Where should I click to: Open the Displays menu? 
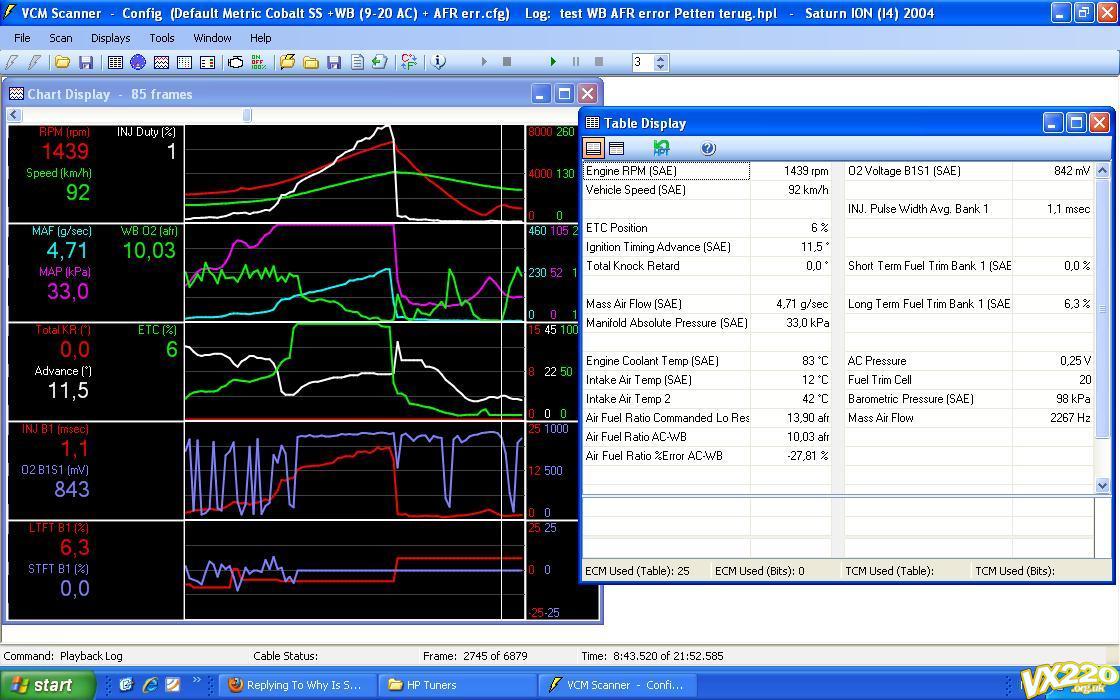pos(111,38)
